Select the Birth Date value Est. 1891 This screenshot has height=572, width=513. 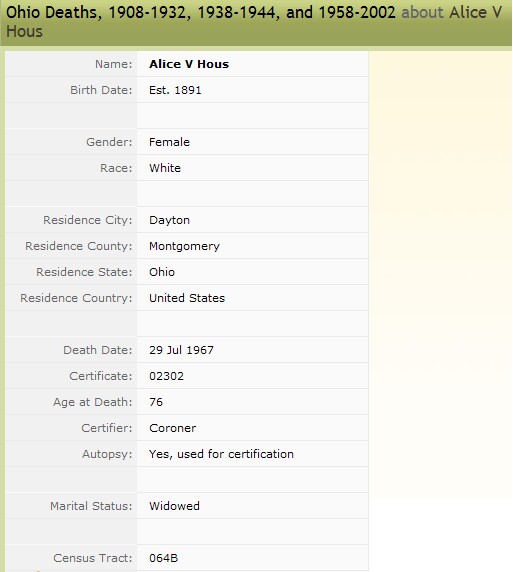click(x=175, y=90)
